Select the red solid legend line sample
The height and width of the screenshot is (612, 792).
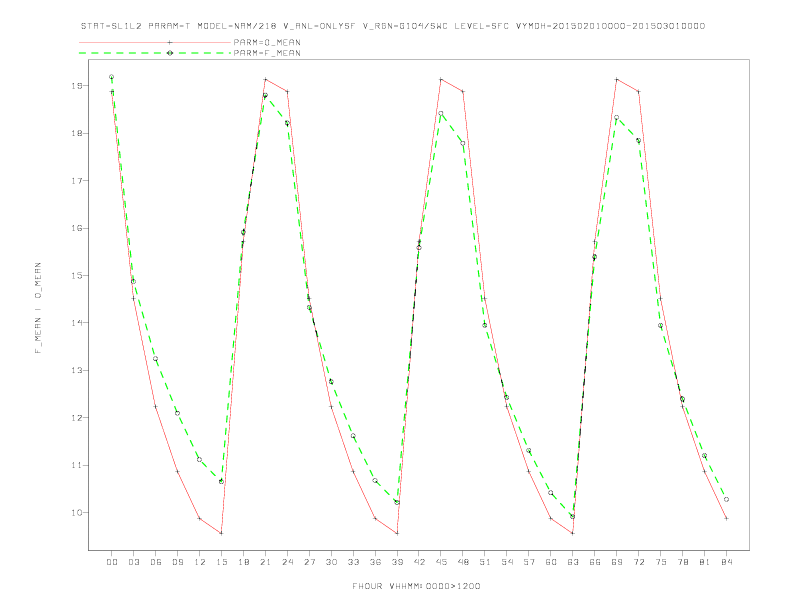[155, 42]
